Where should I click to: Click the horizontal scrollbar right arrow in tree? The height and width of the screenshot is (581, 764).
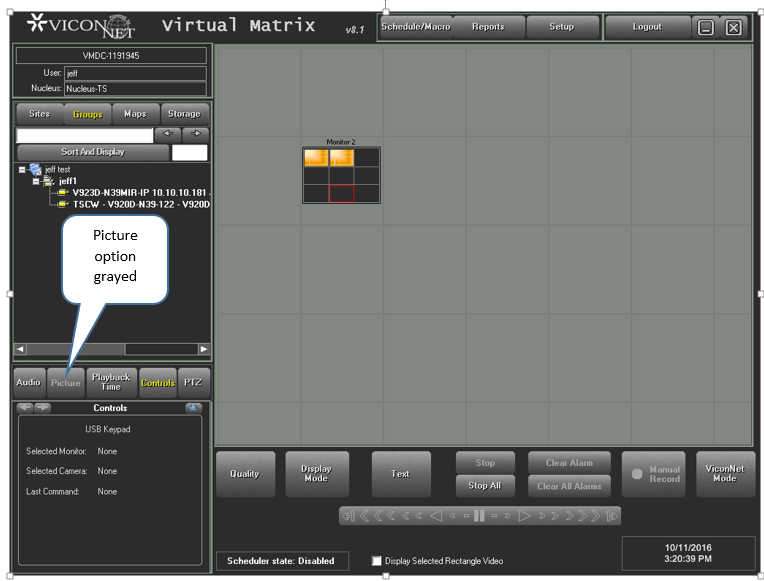[204, 349]
